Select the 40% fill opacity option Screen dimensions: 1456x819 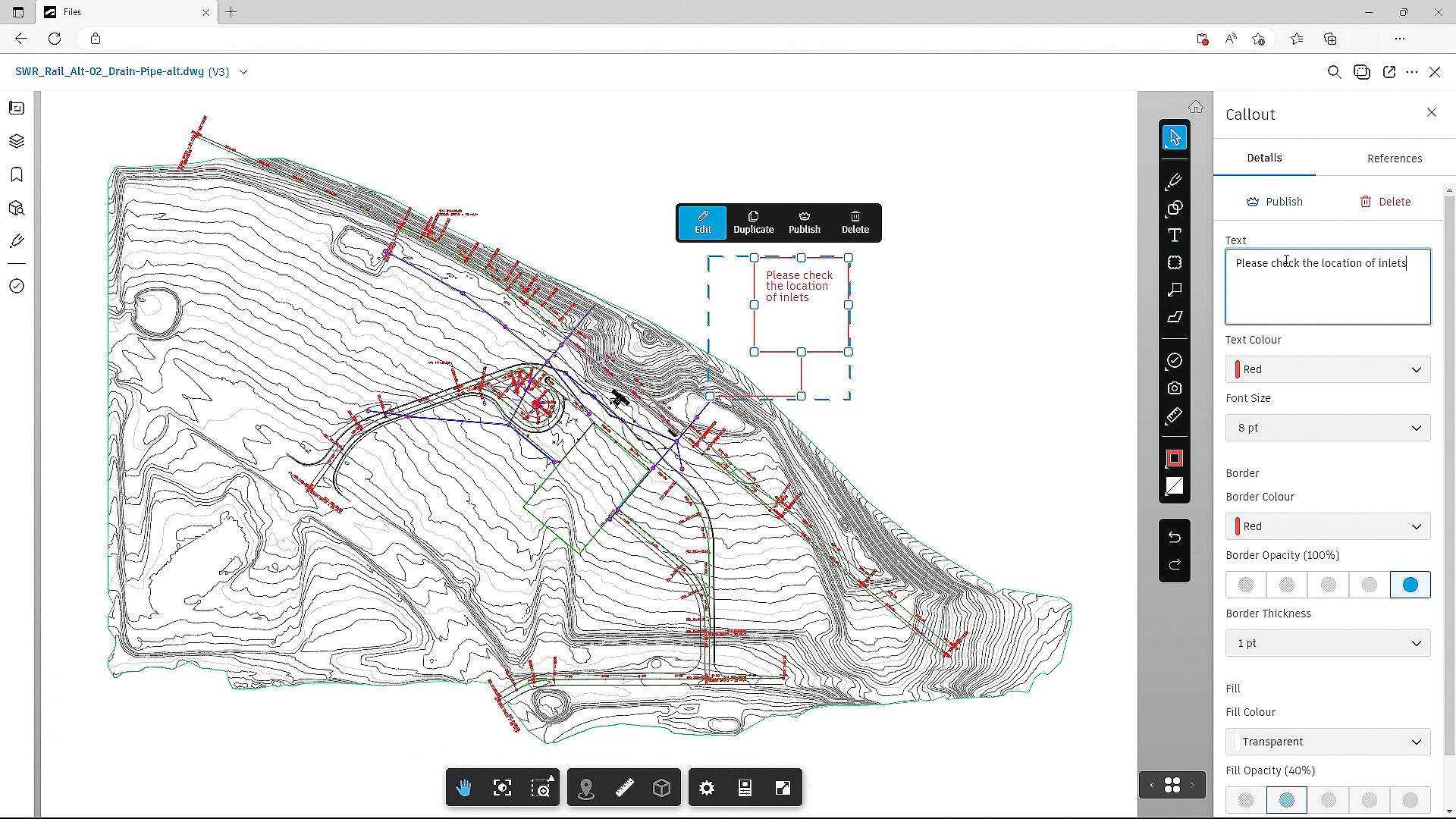[1287, 800]
